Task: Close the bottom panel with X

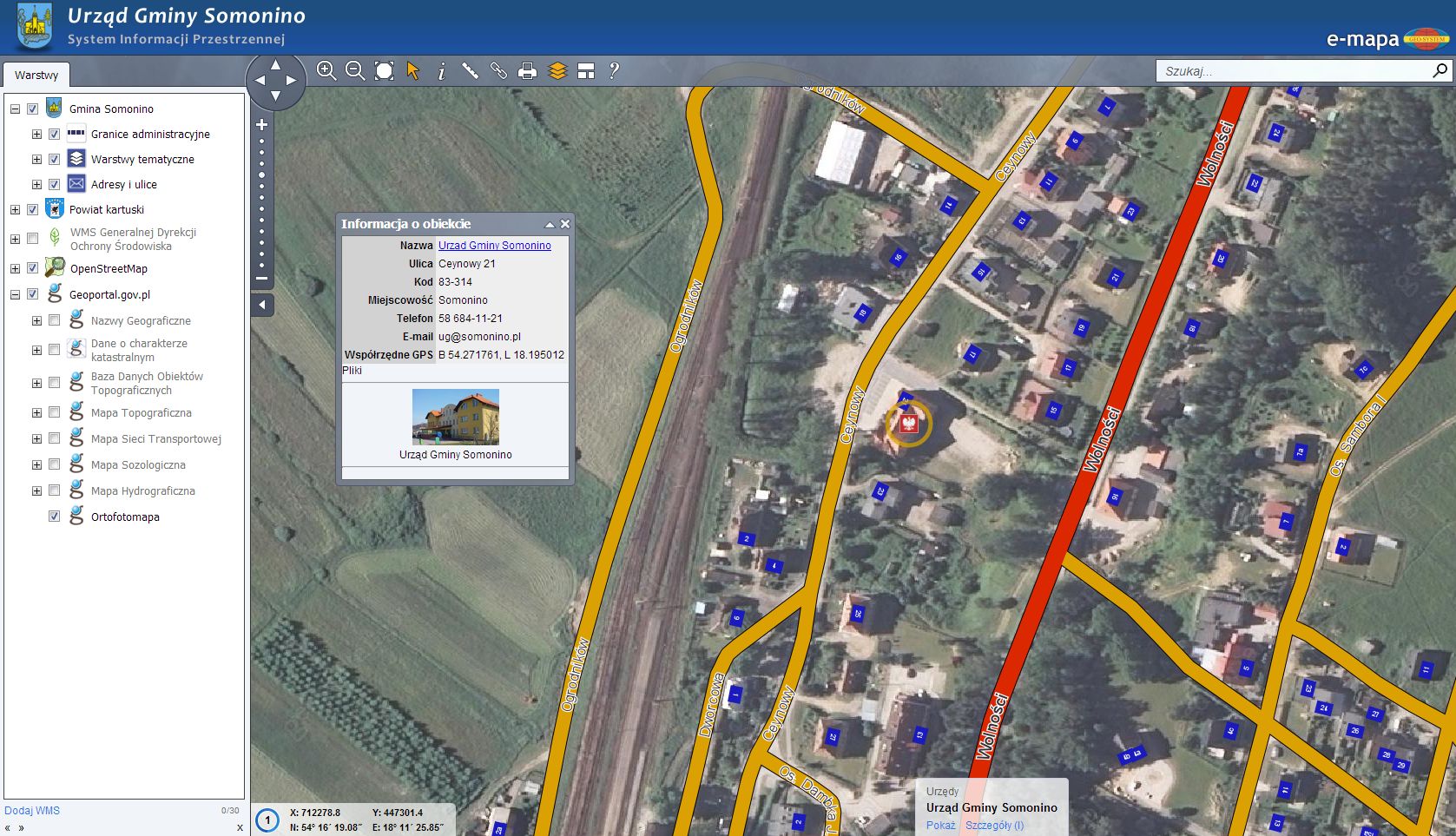Action: (x=240, y=827)
